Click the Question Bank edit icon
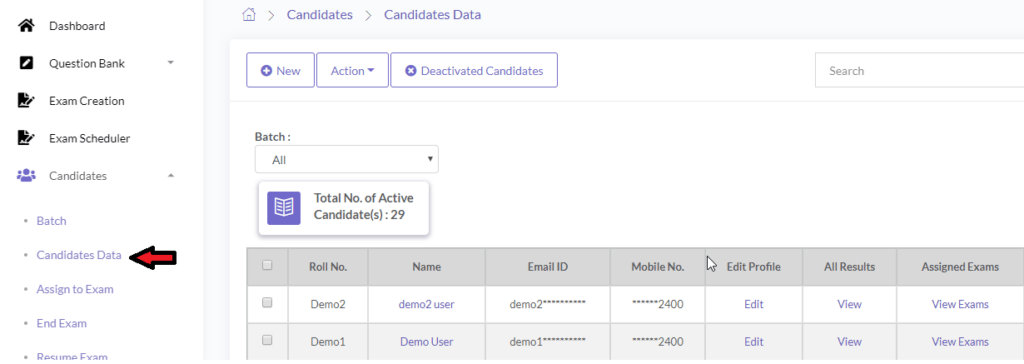 tap(25, 63)
